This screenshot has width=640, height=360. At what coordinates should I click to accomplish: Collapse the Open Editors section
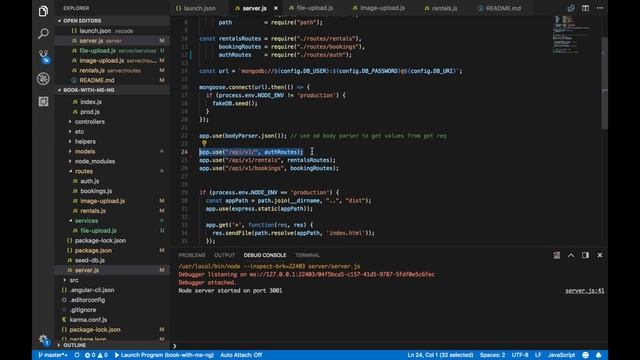pos(112,21)
